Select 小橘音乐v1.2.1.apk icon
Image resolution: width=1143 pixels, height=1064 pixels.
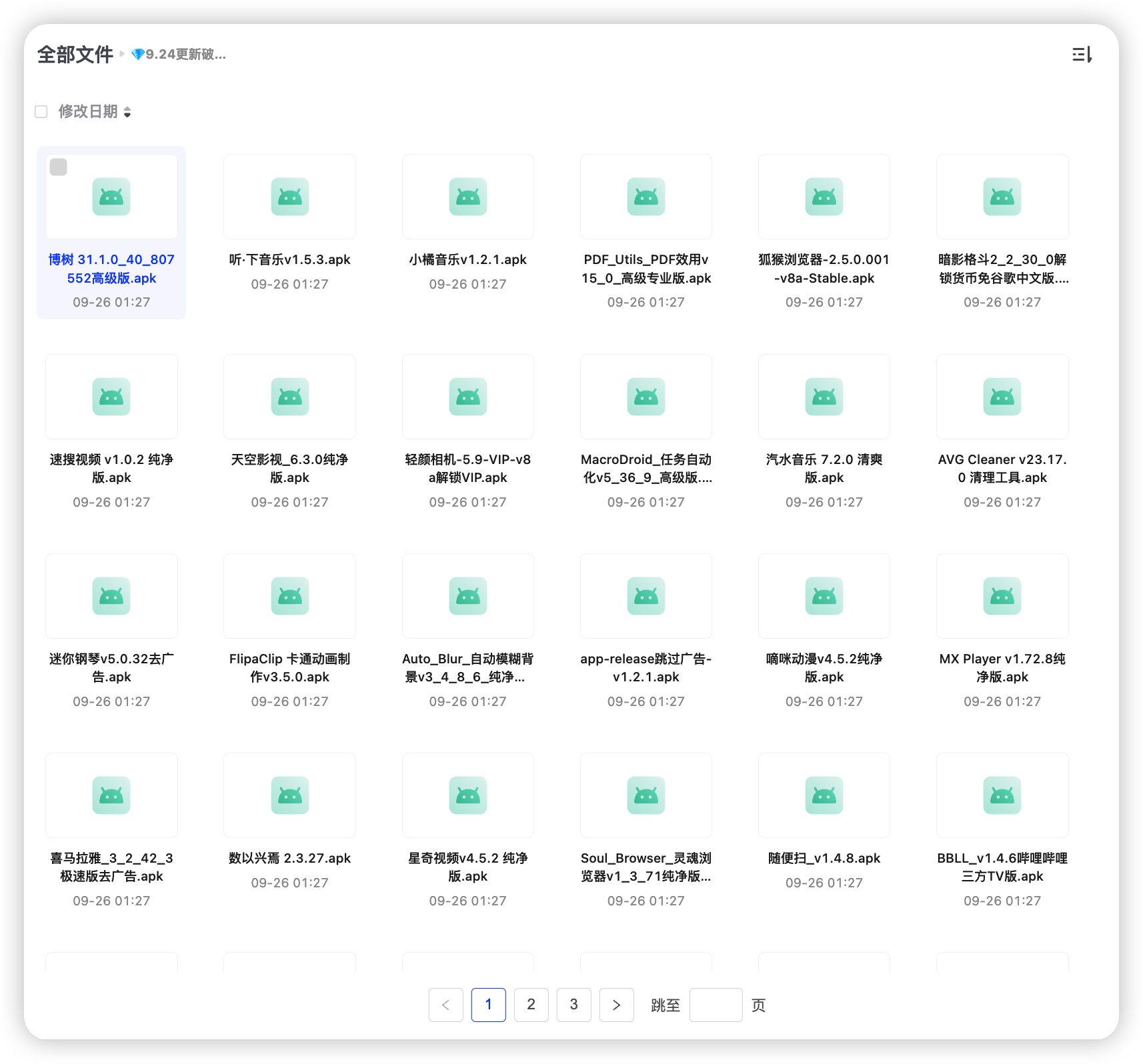pyautogui.click(x=468, y=197)
